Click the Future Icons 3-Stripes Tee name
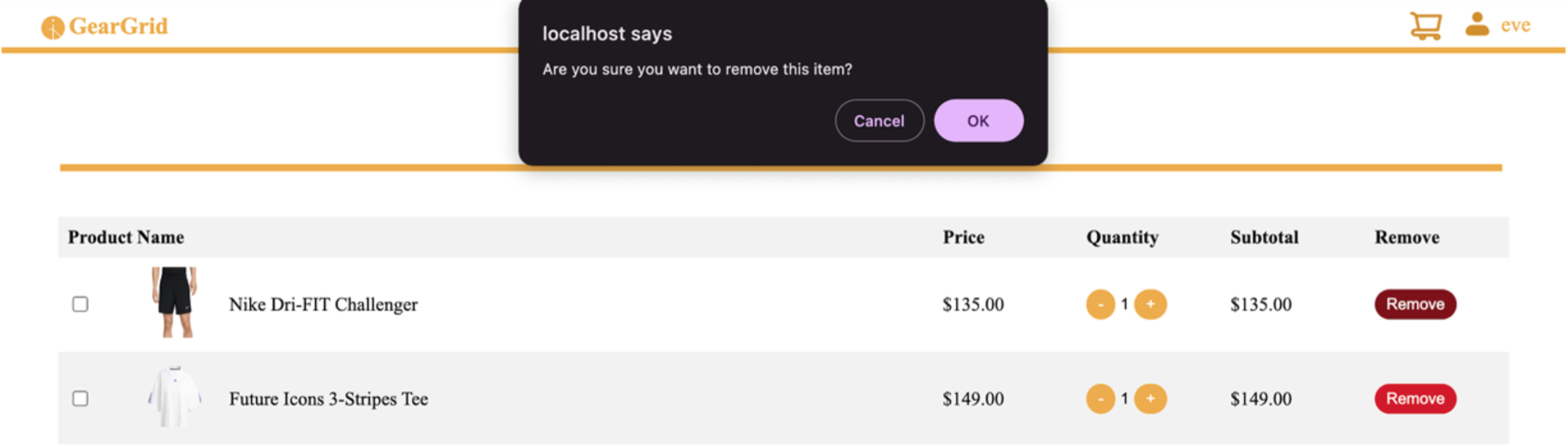Viewport: 1568px width, 447px height. pyautogui.click(x=328, y=399)
